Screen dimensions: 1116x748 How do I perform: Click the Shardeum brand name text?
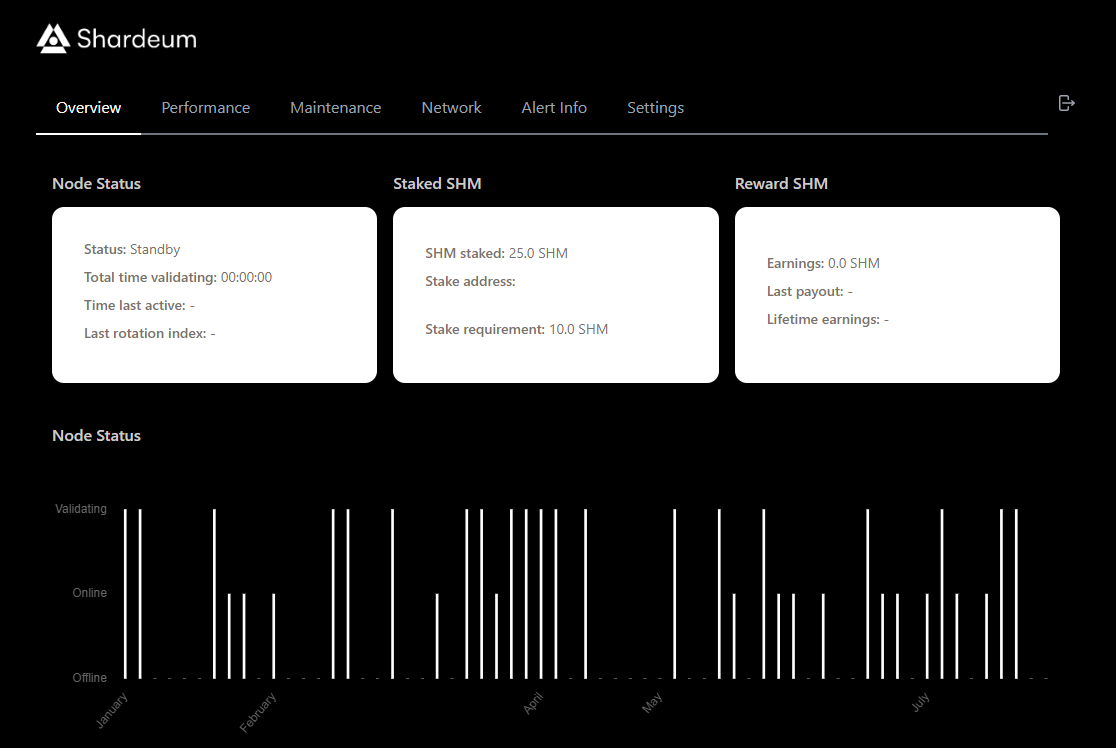pos(137,38)
